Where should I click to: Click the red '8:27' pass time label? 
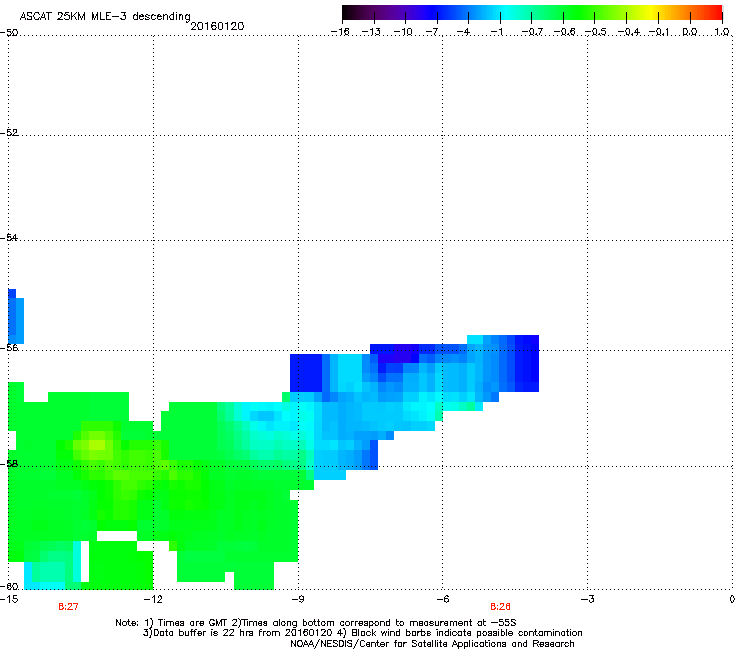68,607
